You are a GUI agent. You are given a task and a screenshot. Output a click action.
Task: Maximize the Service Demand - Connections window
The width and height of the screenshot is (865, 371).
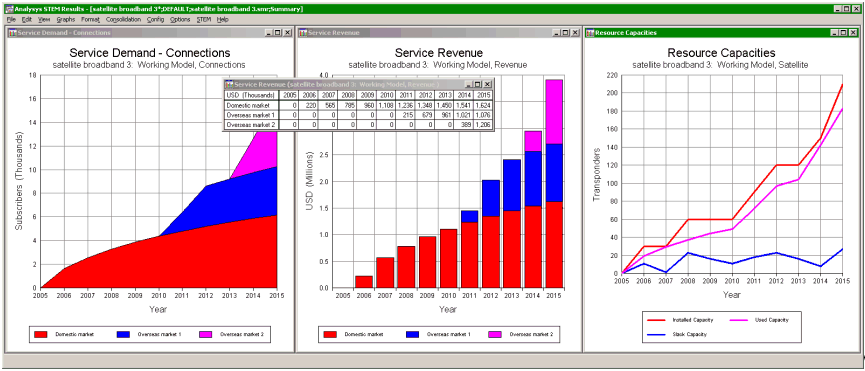click(x=278, y=33)
